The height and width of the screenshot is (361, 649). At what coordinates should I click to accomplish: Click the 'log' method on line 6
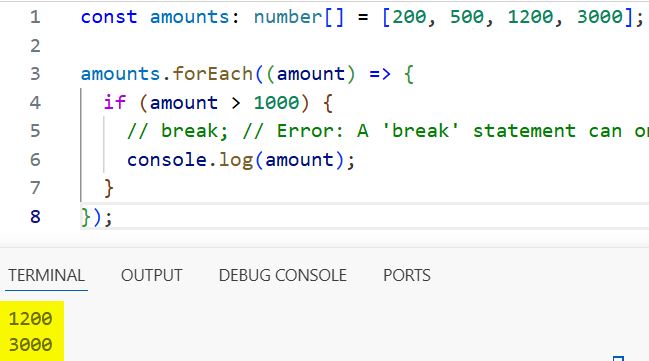pyautogui.click(x=236, y=161)
